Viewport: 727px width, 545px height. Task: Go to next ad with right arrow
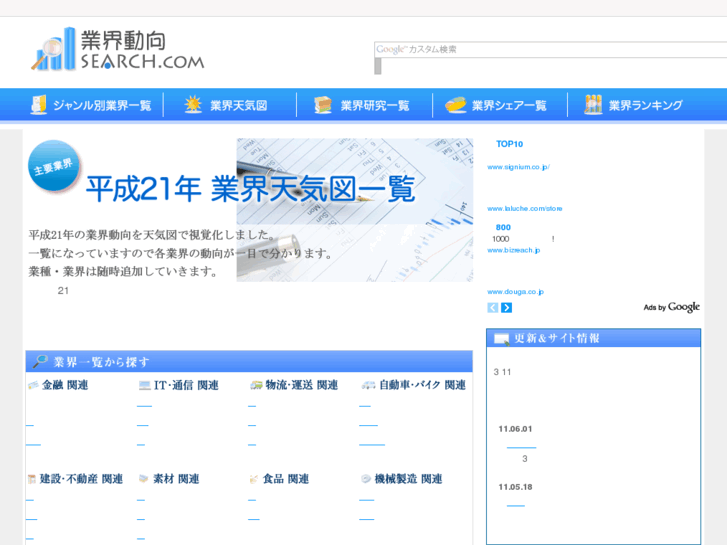[x=506, y=308]
